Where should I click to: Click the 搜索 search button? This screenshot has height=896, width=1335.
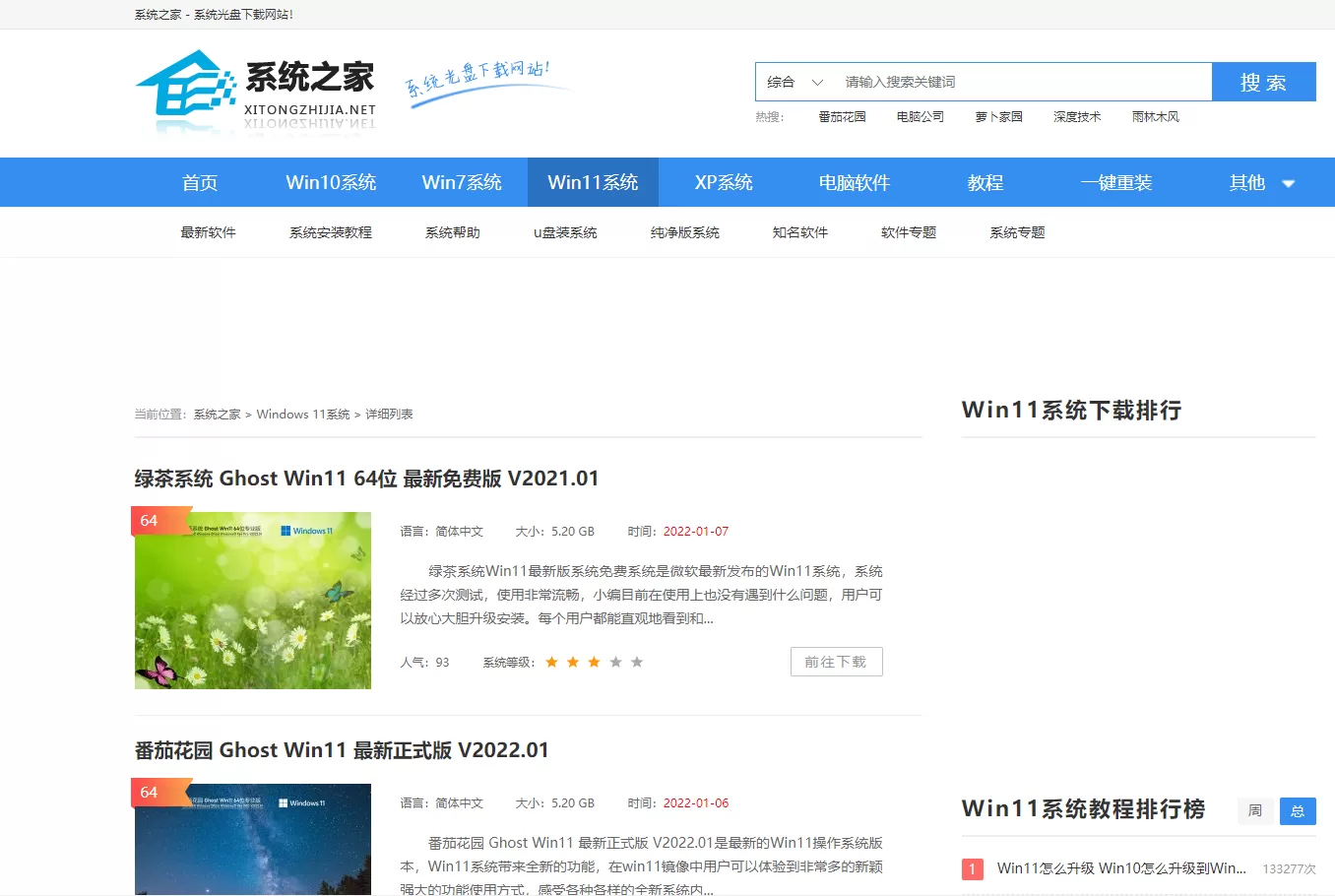tap(1263, 82)
